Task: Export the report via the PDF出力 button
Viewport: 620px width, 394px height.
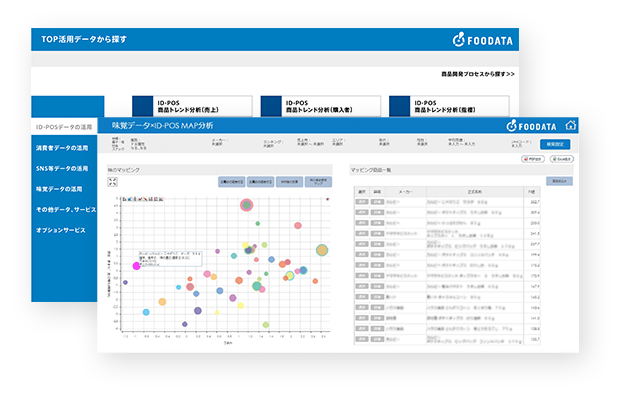Action: coord(533,159)
